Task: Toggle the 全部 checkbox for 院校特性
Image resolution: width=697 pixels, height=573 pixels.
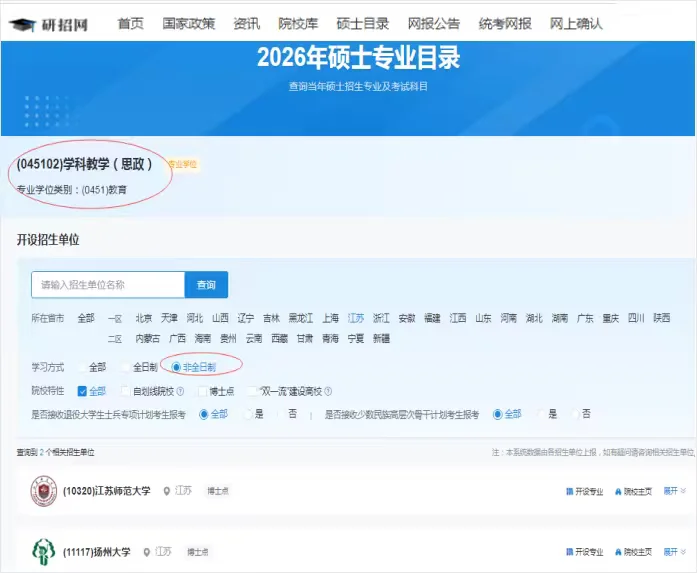Action: [82, 391]
